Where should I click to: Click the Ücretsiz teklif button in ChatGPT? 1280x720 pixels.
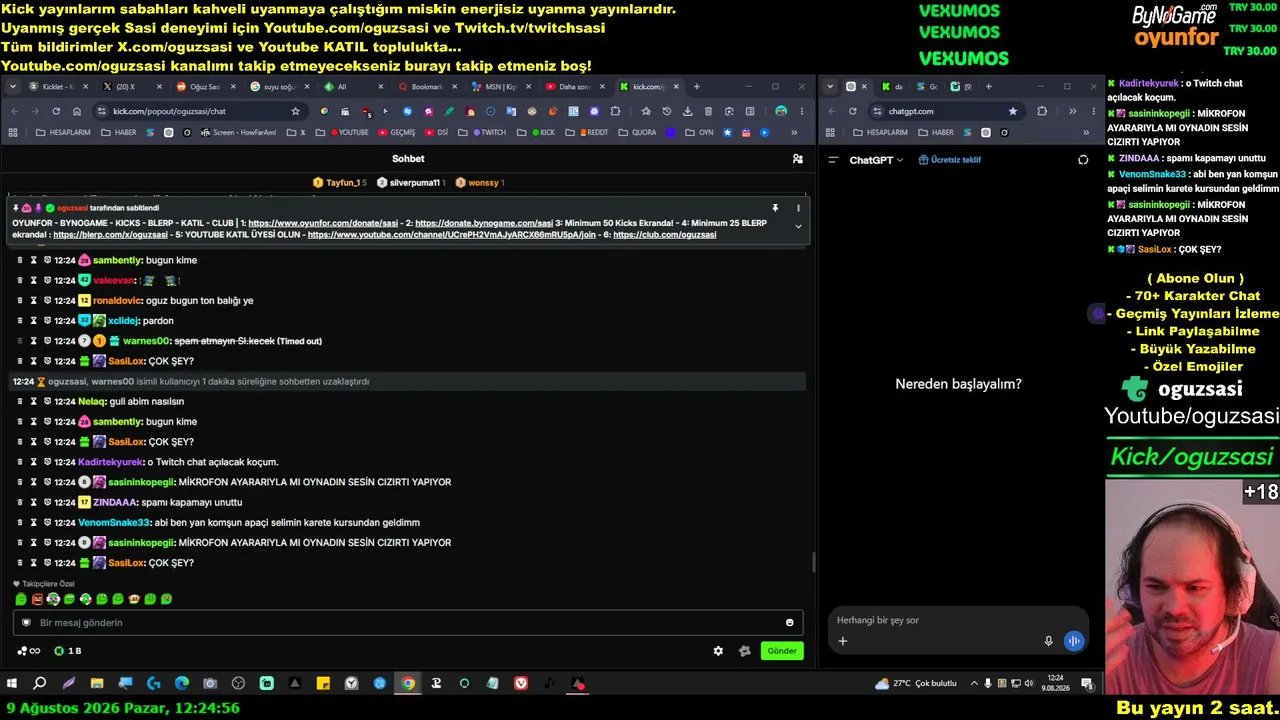950,160
